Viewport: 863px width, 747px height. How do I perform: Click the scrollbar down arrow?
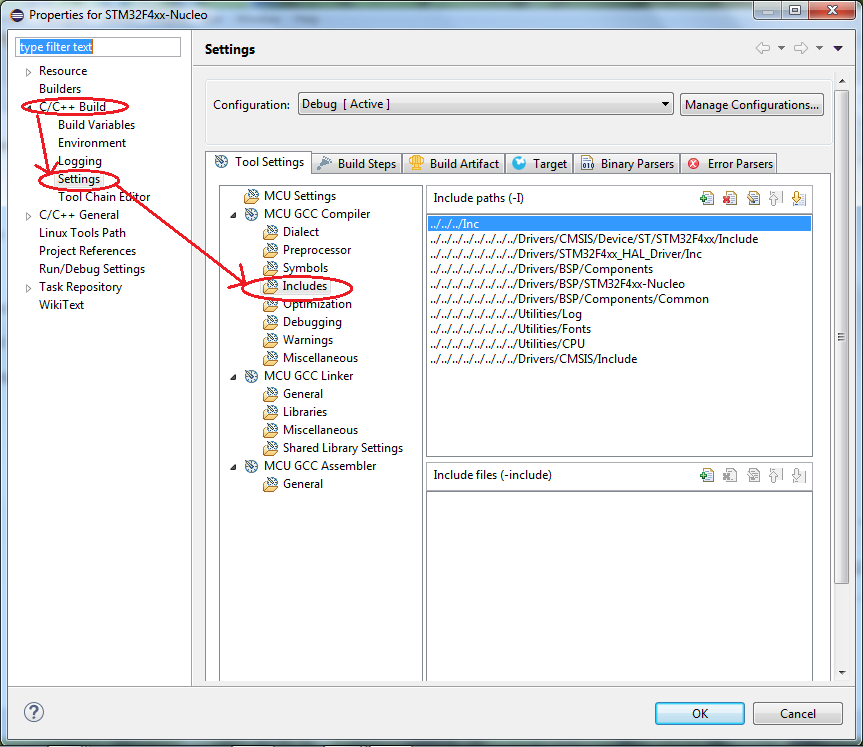tap(842, 672)
